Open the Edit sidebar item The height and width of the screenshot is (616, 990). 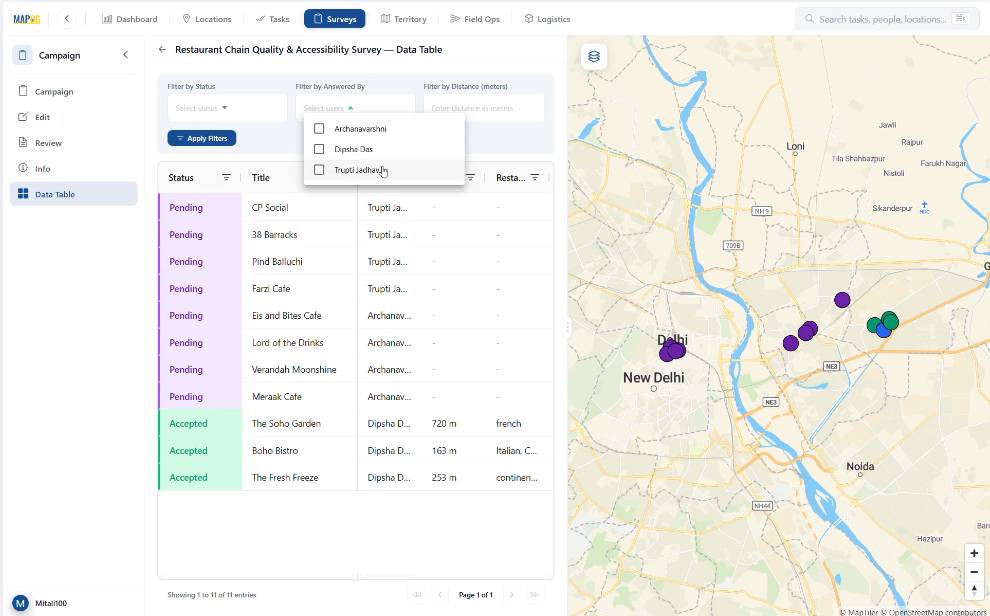click(74, 117)
